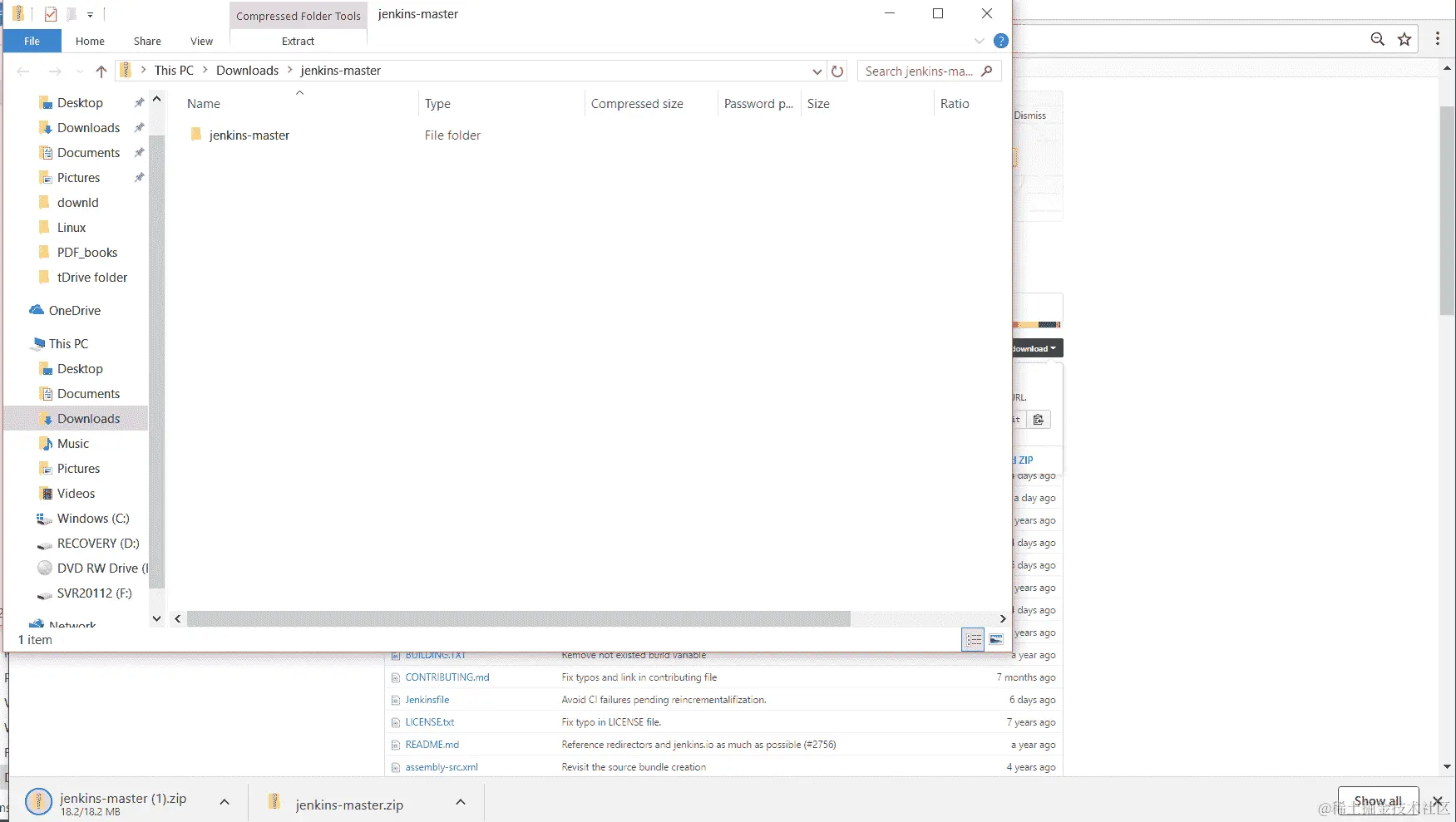Expand the address bar history dropdown
This screenshot has width=1456, height=822.
pyautogui.click(x=817, y=71)
